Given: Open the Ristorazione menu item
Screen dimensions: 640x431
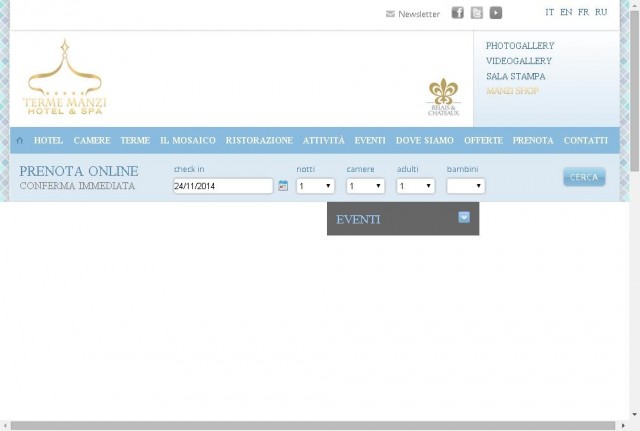Looking at the screenshot, I should pyautogui.click(x=259, y=140).
